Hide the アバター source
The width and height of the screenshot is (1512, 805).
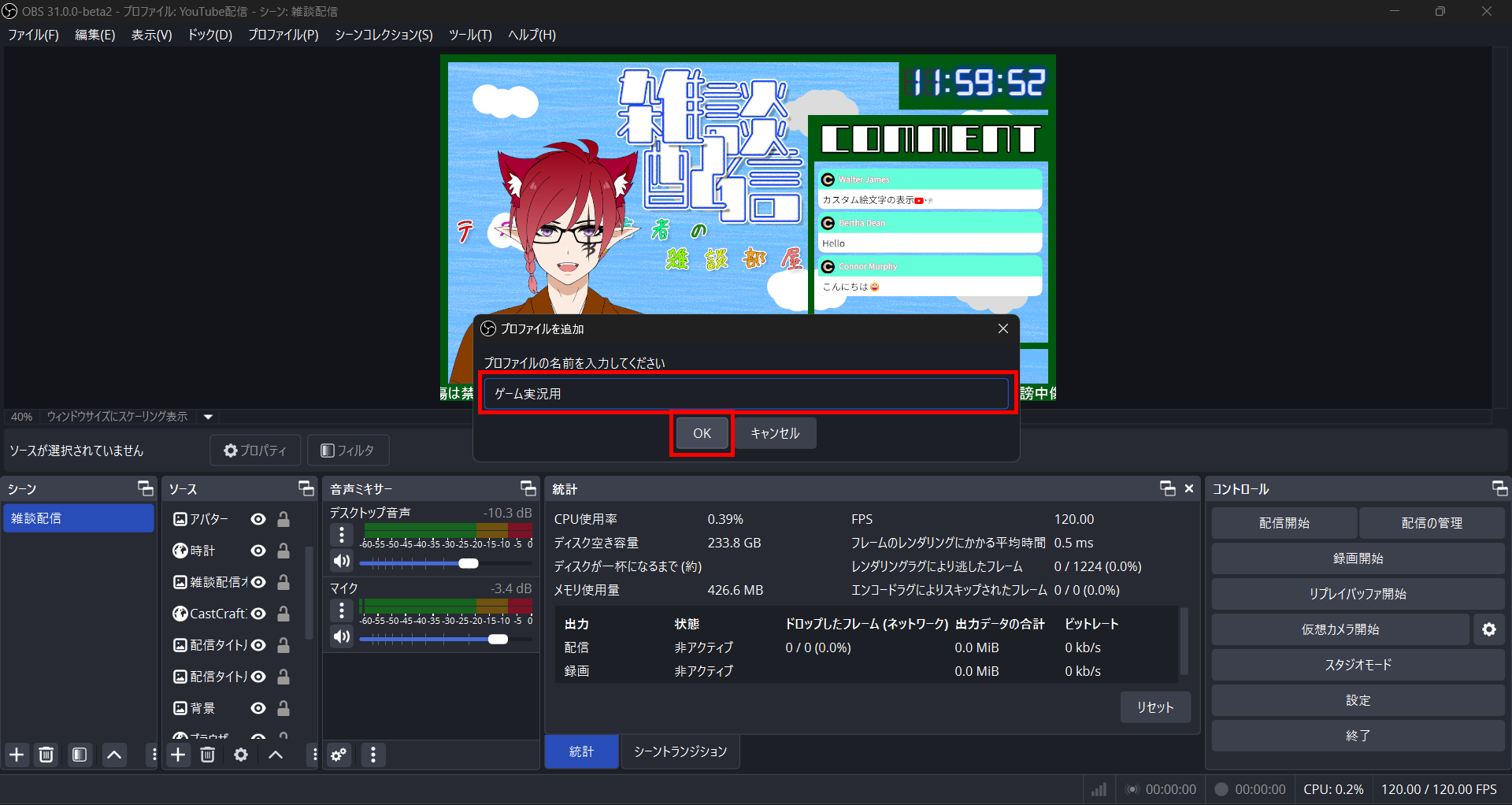click(258, 519)
